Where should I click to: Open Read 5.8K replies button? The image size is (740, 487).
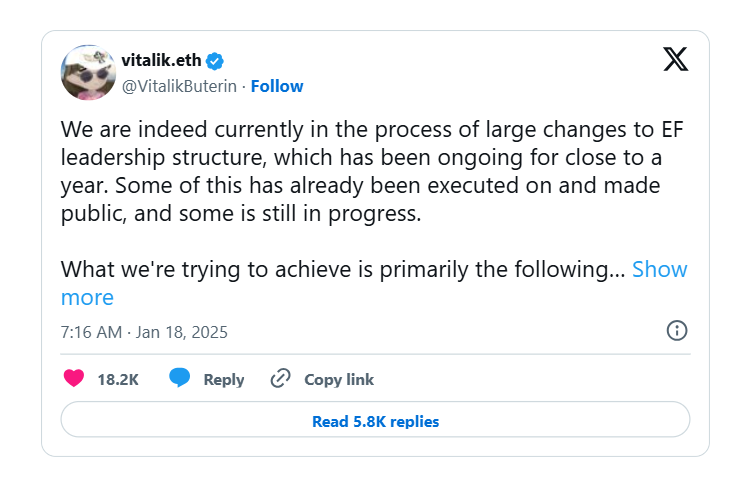coord(375,421)
